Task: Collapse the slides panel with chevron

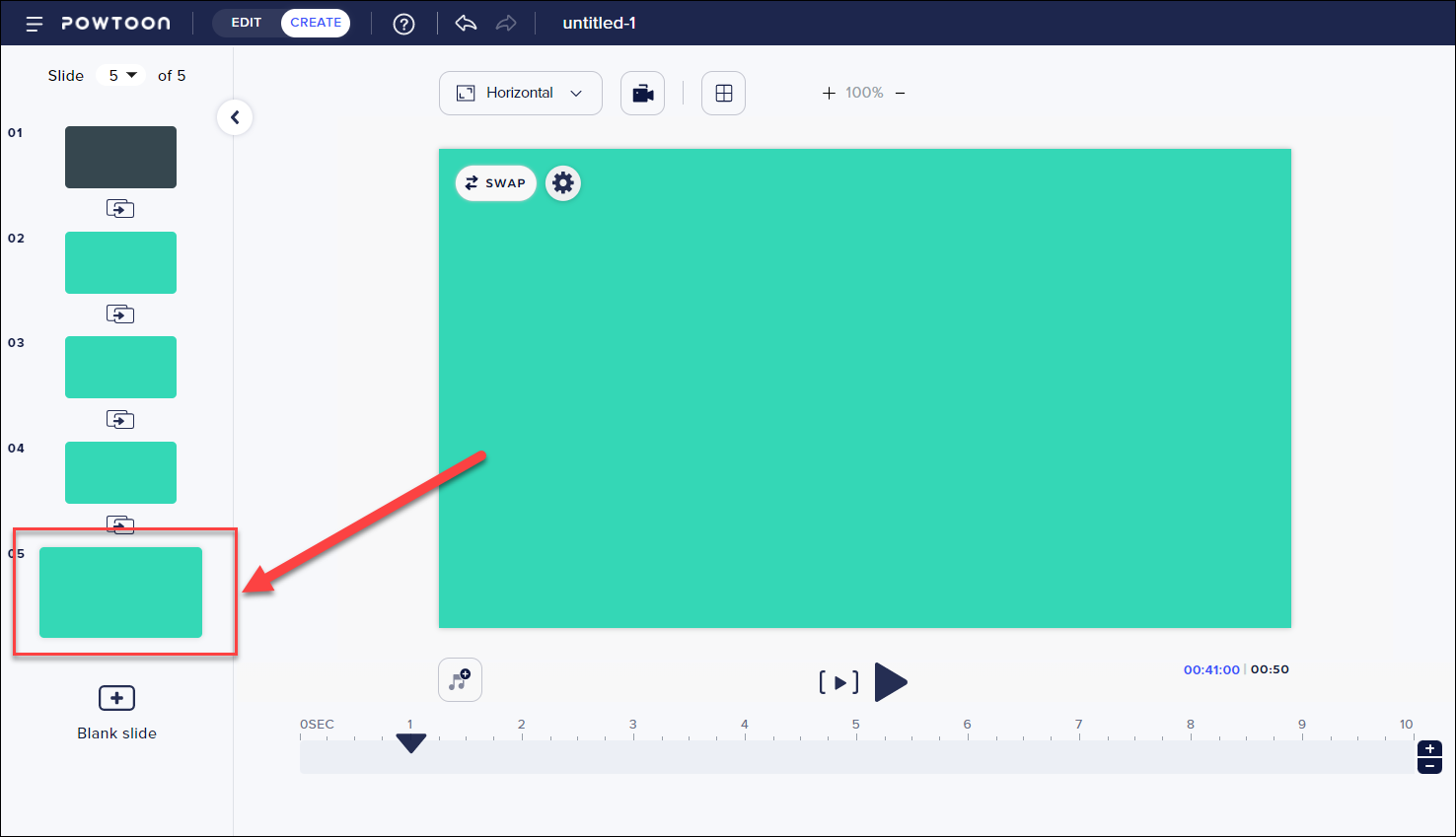Action: 235,118
